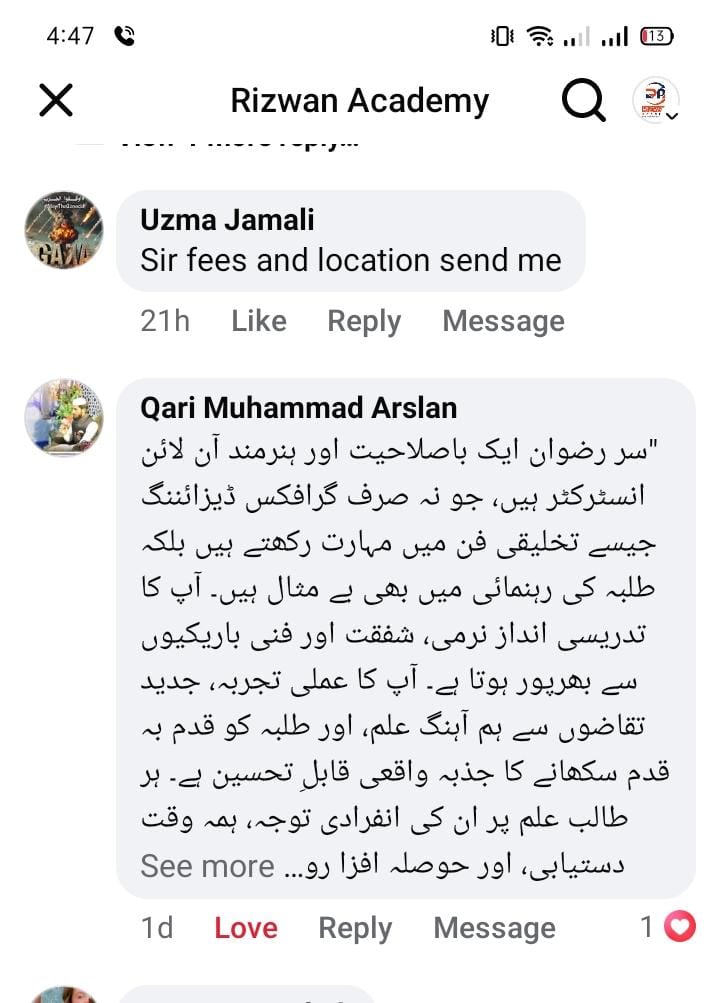The width and height of the screenshot is (720, 1003).
Task: Tap the Rizwan Academy page title
Action: pyautogui.click(x=359, y=101)
